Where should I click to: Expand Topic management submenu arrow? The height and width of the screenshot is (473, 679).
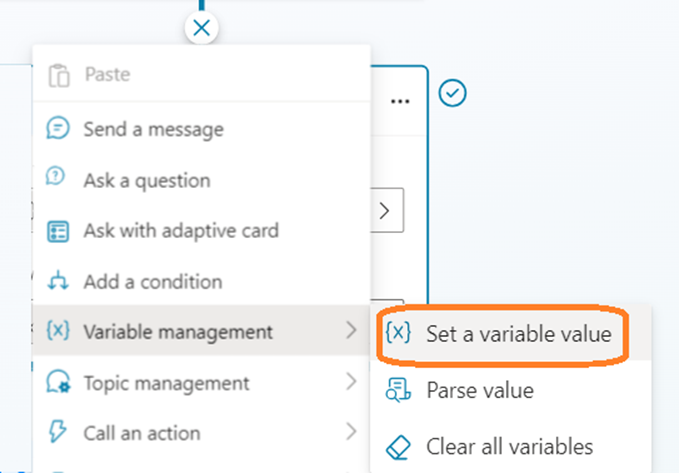pyautogui.click(x=351, y=382)
